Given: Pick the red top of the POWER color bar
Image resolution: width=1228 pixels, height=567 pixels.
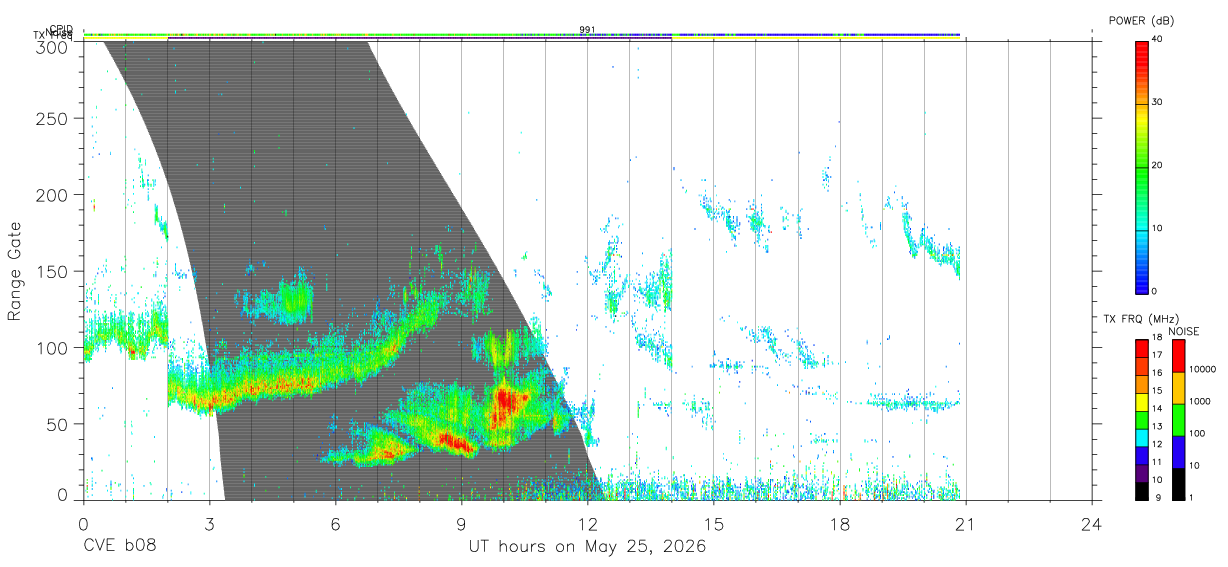Looking at the screenshot, I should (x=1142, y=55).
